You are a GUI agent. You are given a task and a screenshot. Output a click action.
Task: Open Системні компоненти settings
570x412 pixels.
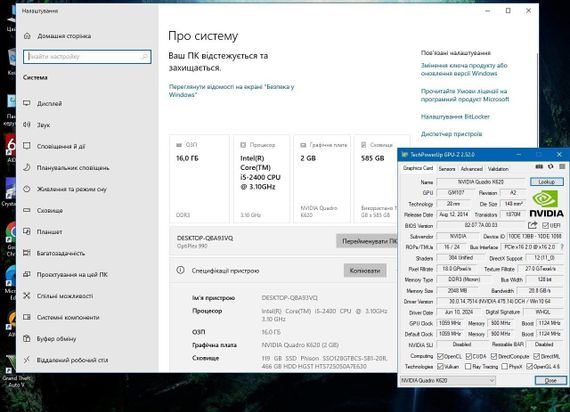[61, 317]
